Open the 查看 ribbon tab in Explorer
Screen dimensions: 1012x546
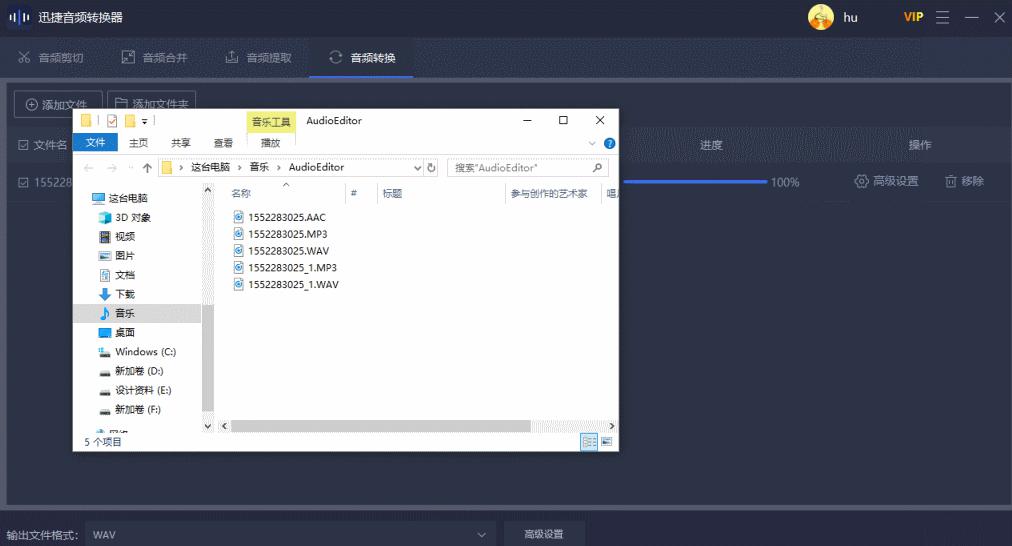[223, 143]
